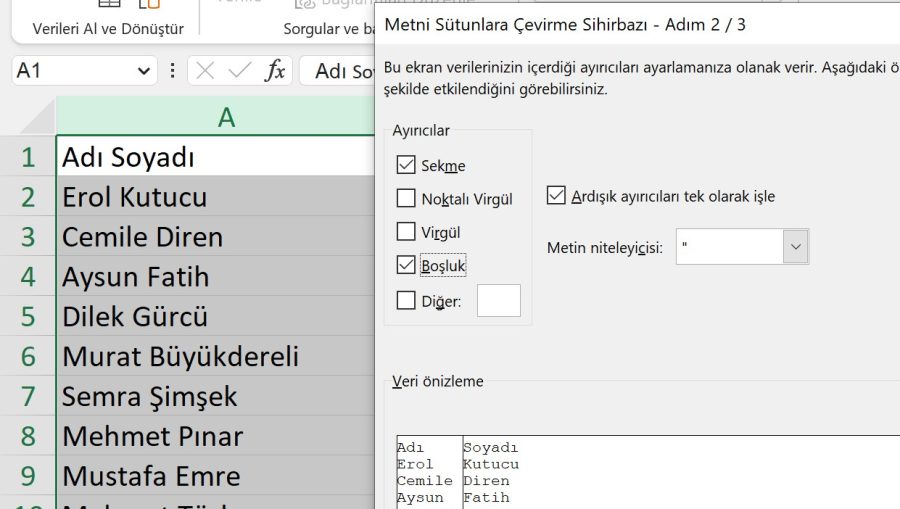
Task: Select column A header
Action: 226,117
